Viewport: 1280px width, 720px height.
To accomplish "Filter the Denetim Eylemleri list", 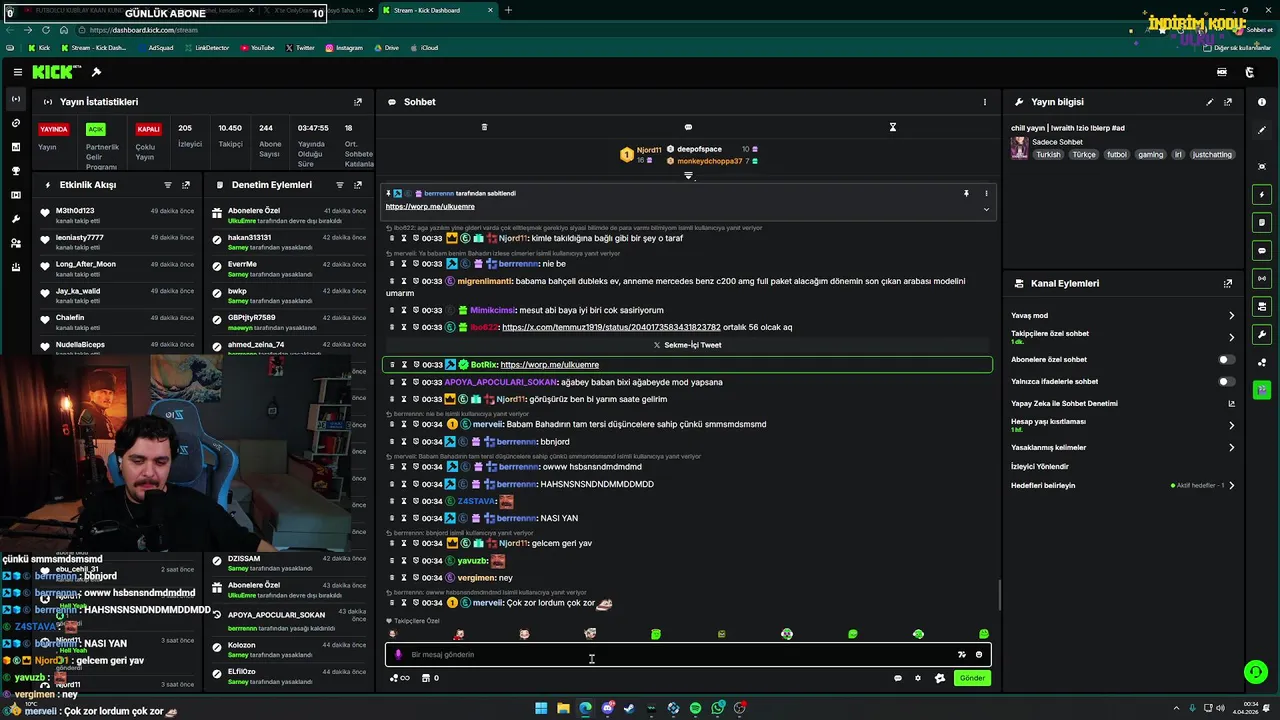I will [340, 185].
